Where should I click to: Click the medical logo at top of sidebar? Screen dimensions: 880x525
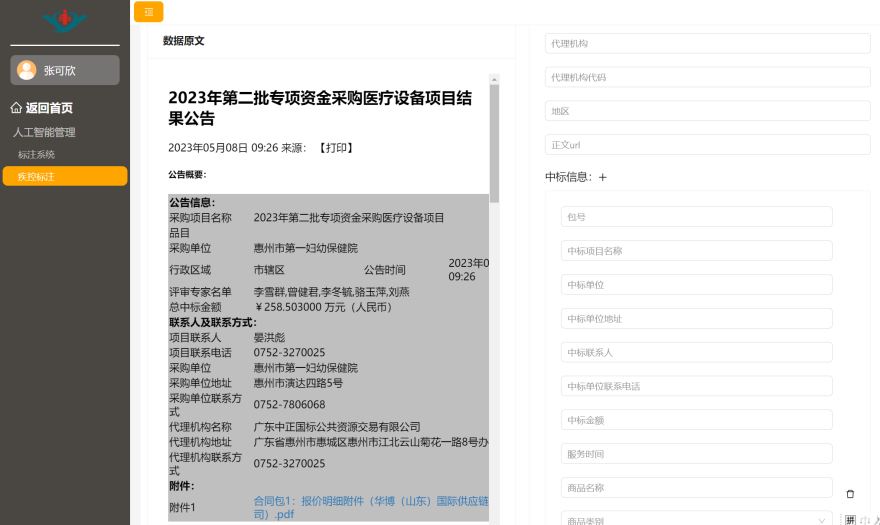click(x=64, y=20)
